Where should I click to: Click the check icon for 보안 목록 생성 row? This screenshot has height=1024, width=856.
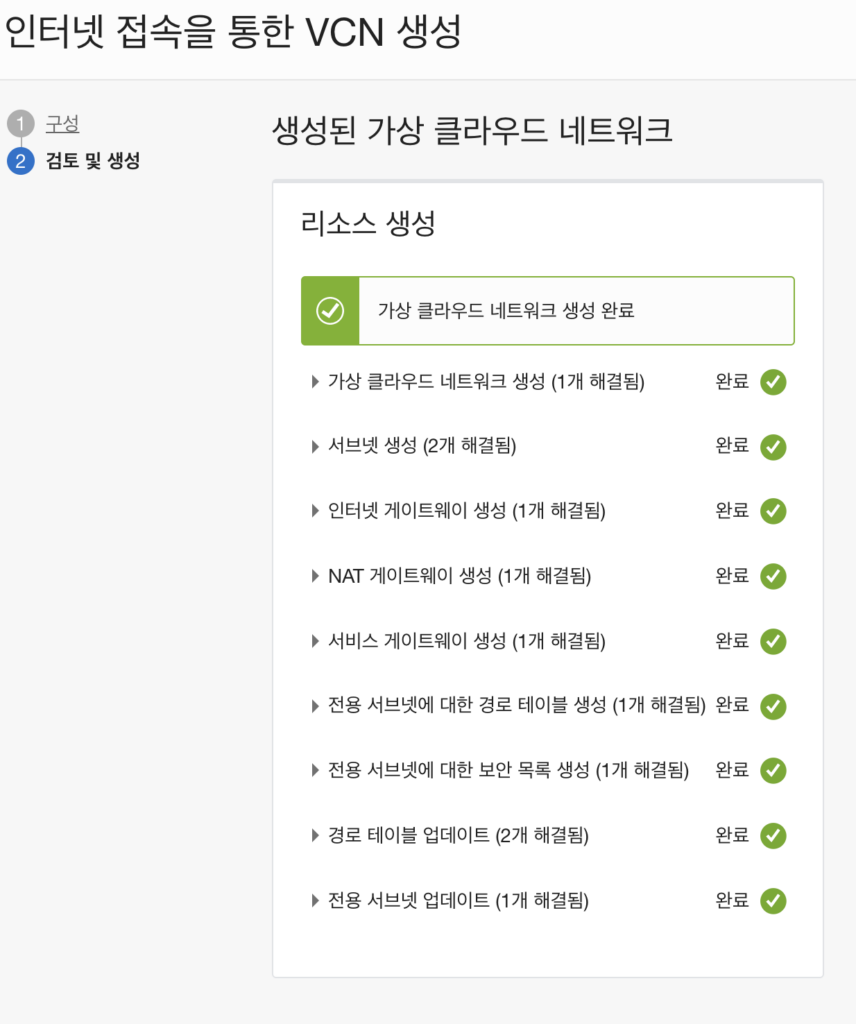[x=773, y=771]
